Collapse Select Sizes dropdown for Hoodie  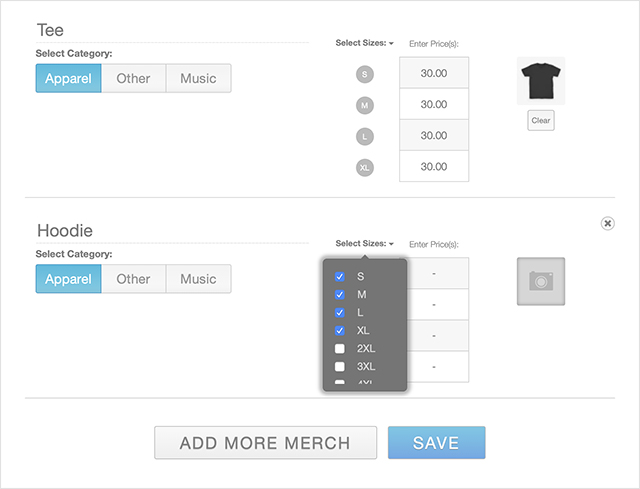tap(365, 244)
